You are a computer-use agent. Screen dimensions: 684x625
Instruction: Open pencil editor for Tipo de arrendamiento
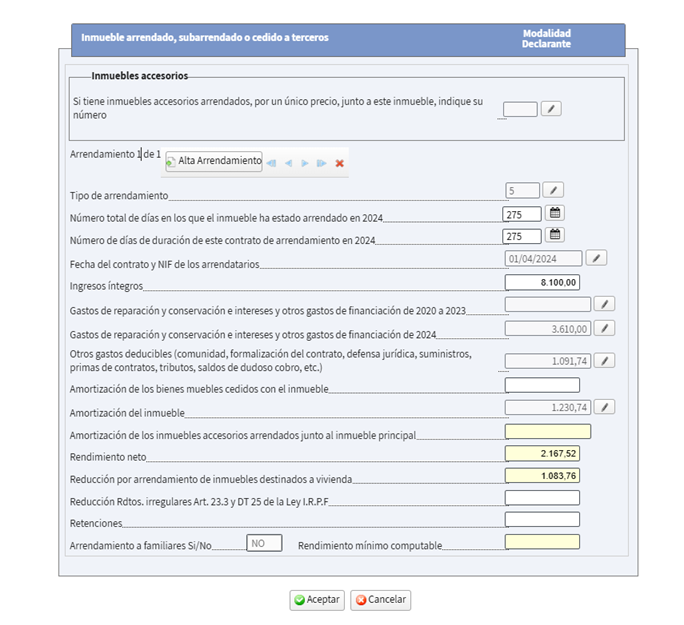pyautogui.click(x=553, y=190)
